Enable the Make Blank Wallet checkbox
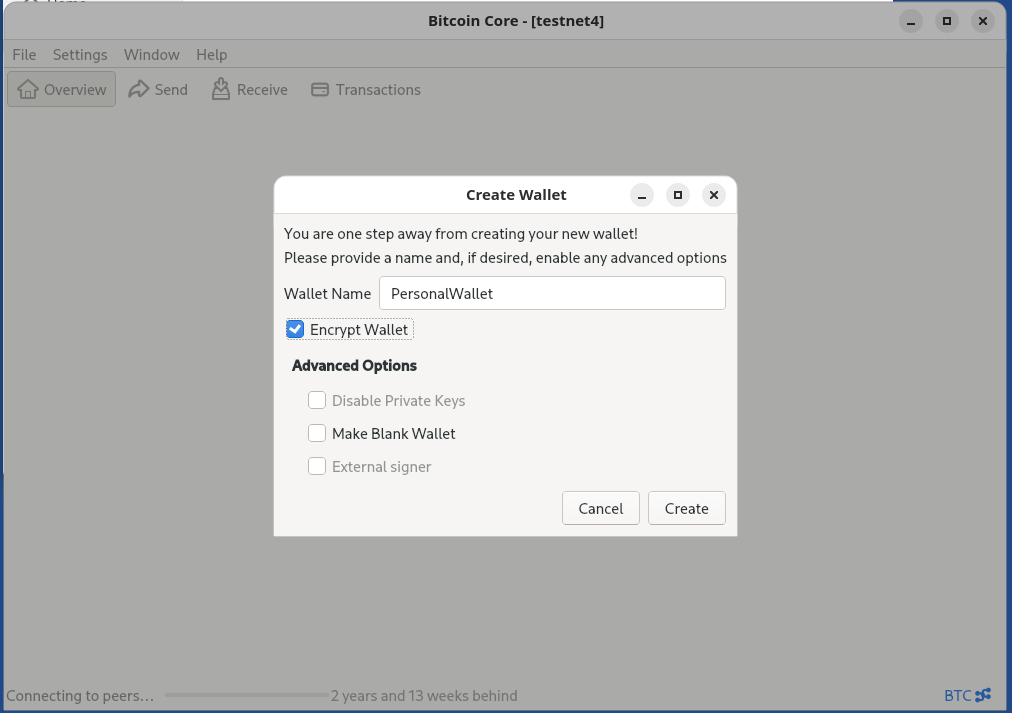The height and width of the screenshot is (713, 1012). pyautogui.click(x=317, y=433)
